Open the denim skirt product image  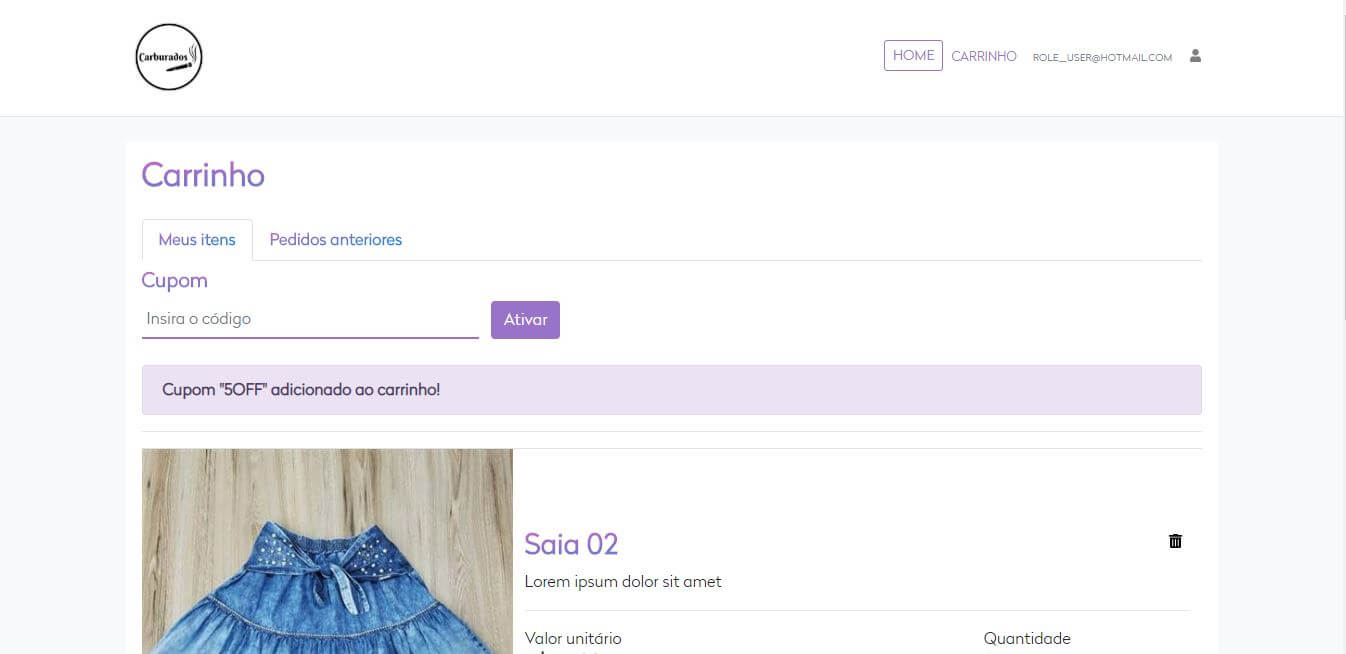click(x=327, y=551)
